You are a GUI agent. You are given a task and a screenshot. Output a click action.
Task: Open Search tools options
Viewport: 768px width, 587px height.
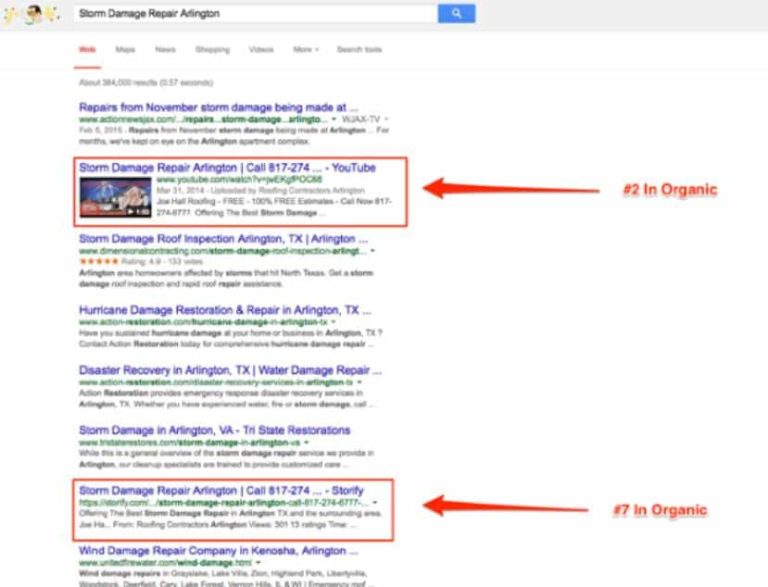pyautogui.click(x=359, y=49)
